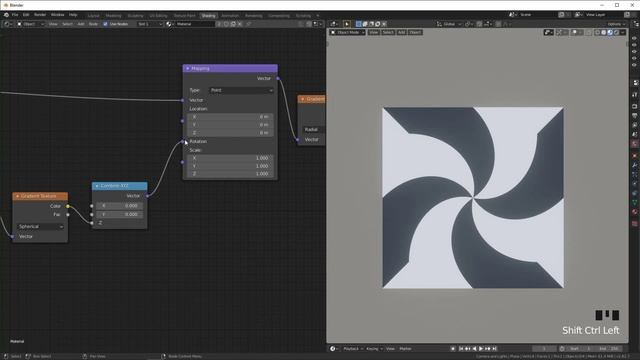Image resolution: width=640 pixels, height=360 pixels.
Task: Click the Mapping Location Z value field
Action: coord(230,133)
